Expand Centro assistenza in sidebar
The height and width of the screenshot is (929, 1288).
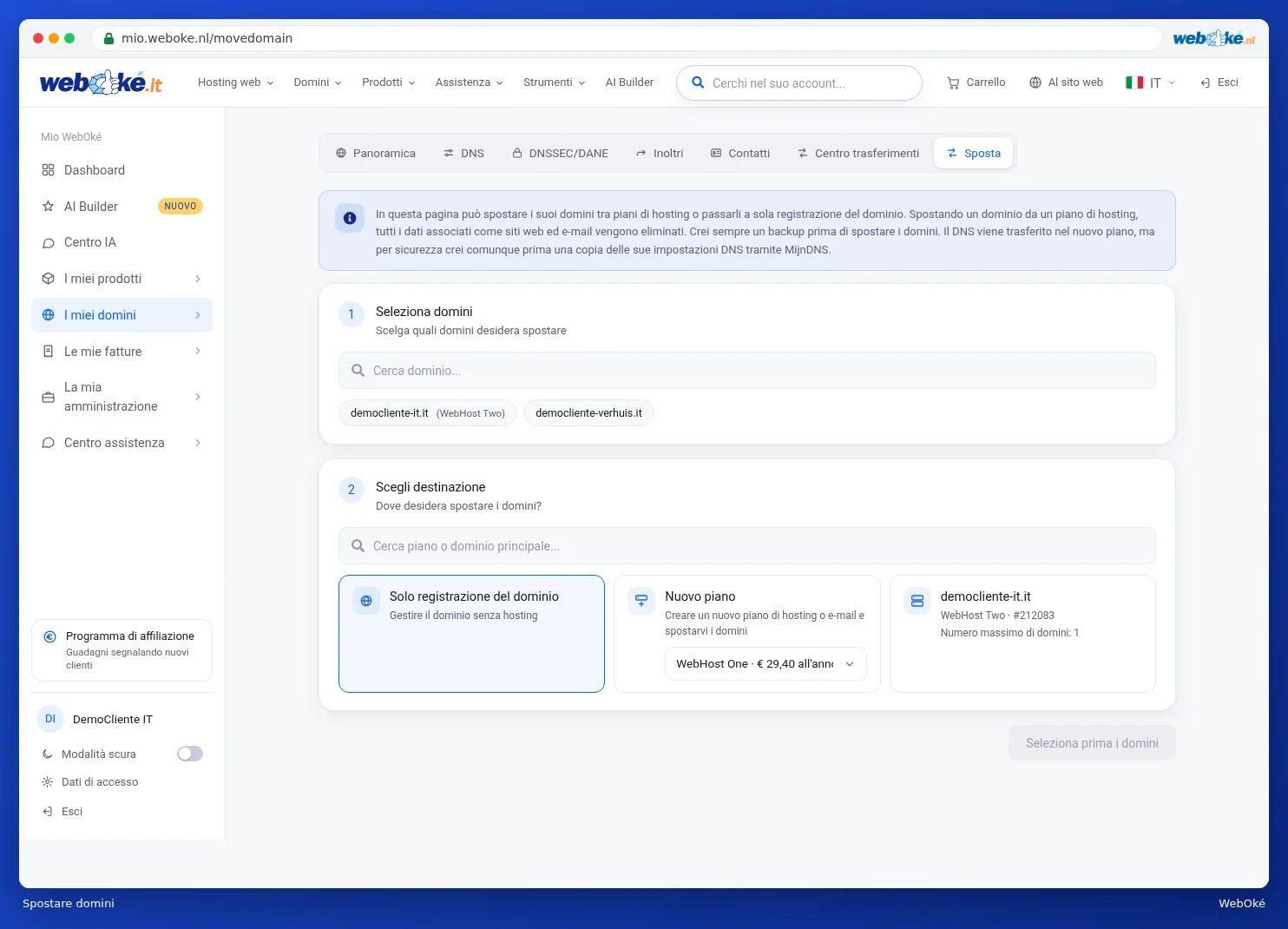coord(122,443)
